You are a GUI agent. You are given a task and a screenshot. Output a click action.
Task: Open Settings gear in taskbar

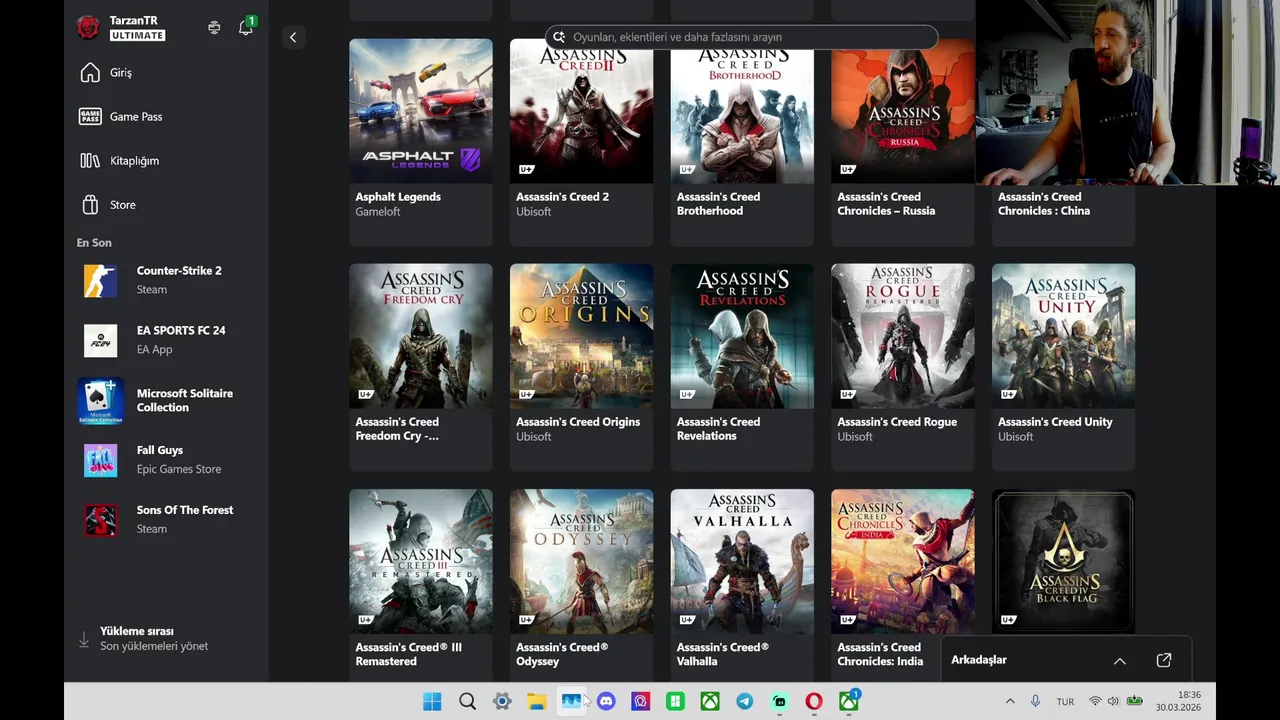click(502, 702)
